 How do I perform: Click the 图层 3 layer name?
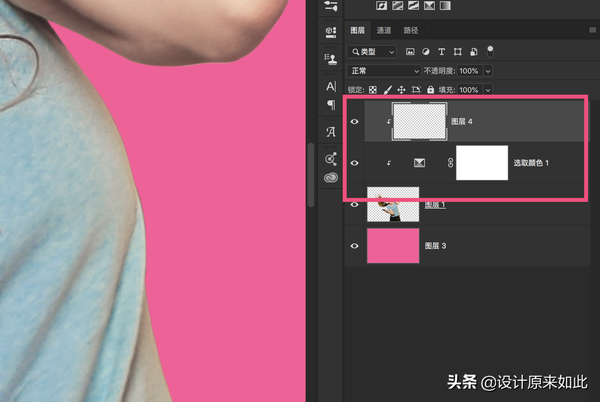pyautogui.click(x=435, y=246)
